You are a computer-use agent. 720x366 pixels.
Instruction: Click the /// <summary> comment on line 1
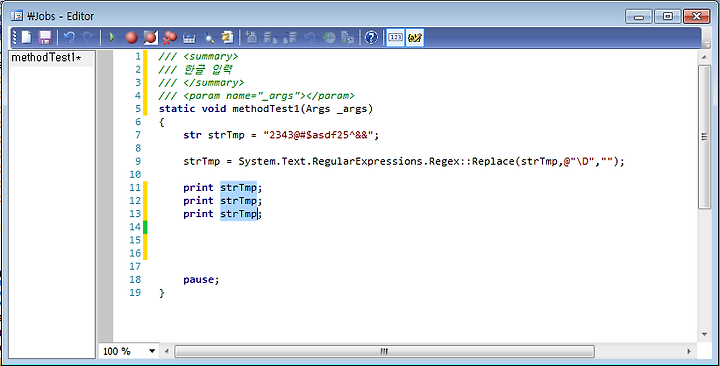click(x=198, y=56)
